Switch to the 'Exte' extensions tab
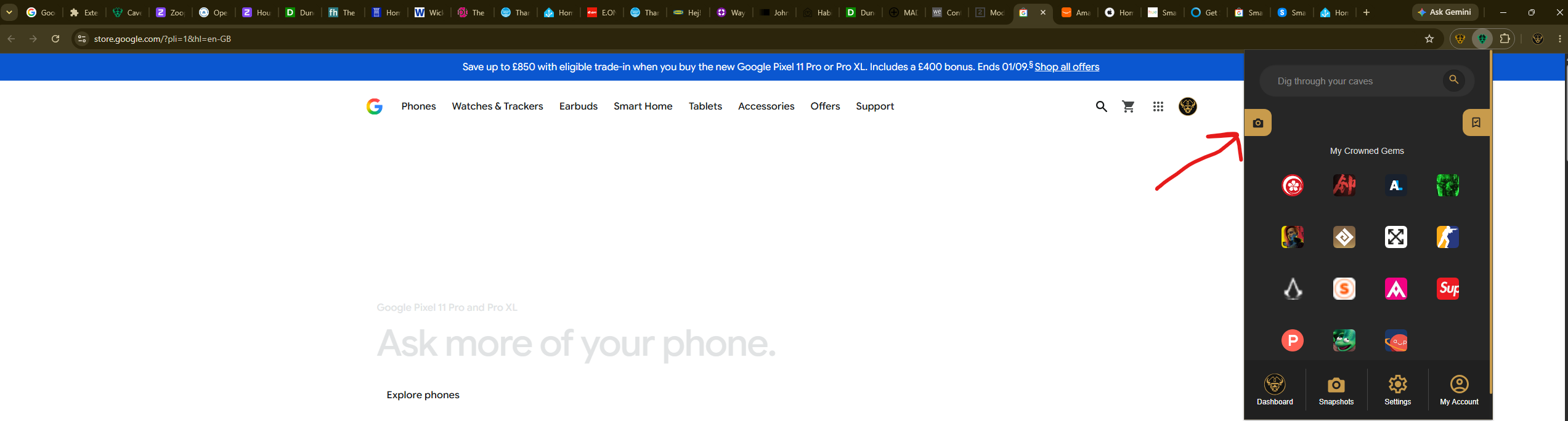Screen dimensions: 1568x421 84,12
